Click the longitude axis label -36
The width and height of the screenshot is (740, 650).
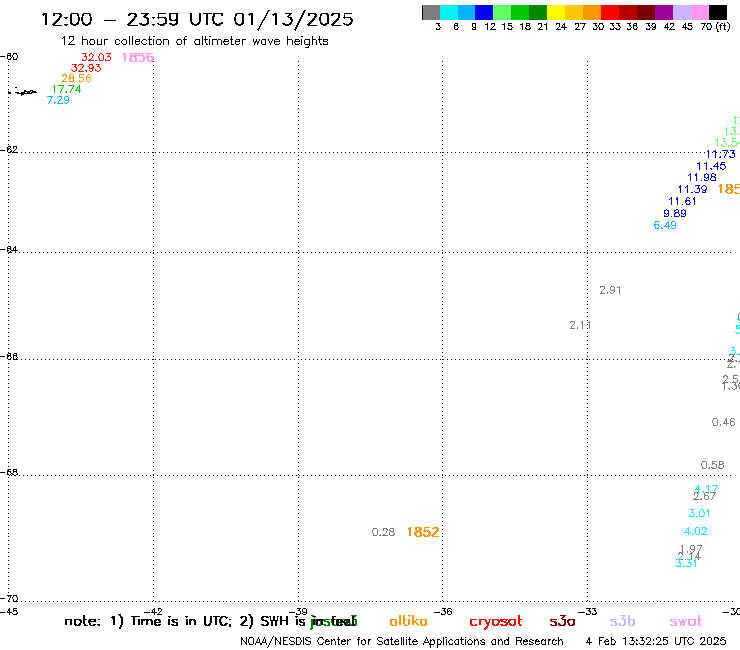(443, 612)
